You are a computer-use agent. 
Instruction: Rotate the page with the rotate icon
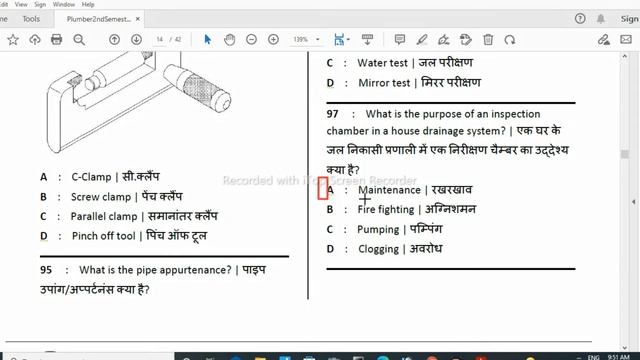(510, 40)
